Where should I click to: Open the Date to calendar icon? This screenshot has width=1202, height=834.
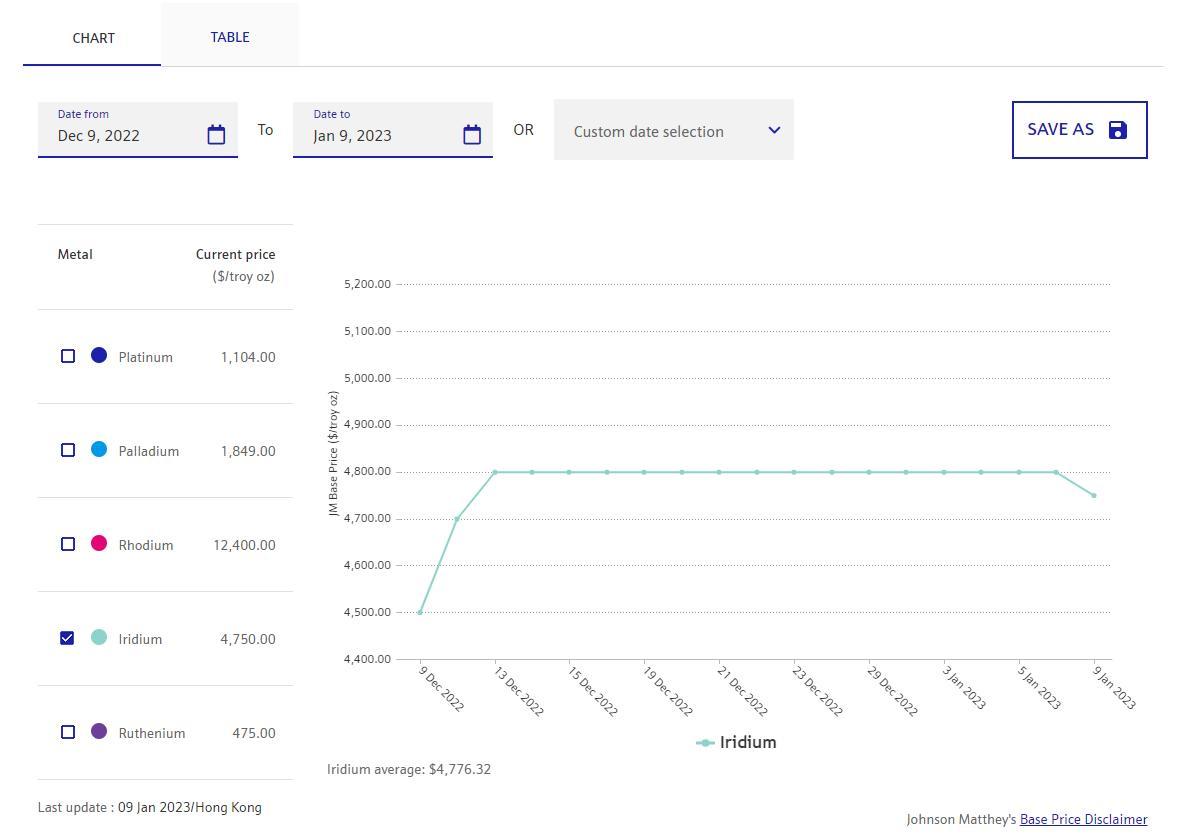tap(472, 135)
